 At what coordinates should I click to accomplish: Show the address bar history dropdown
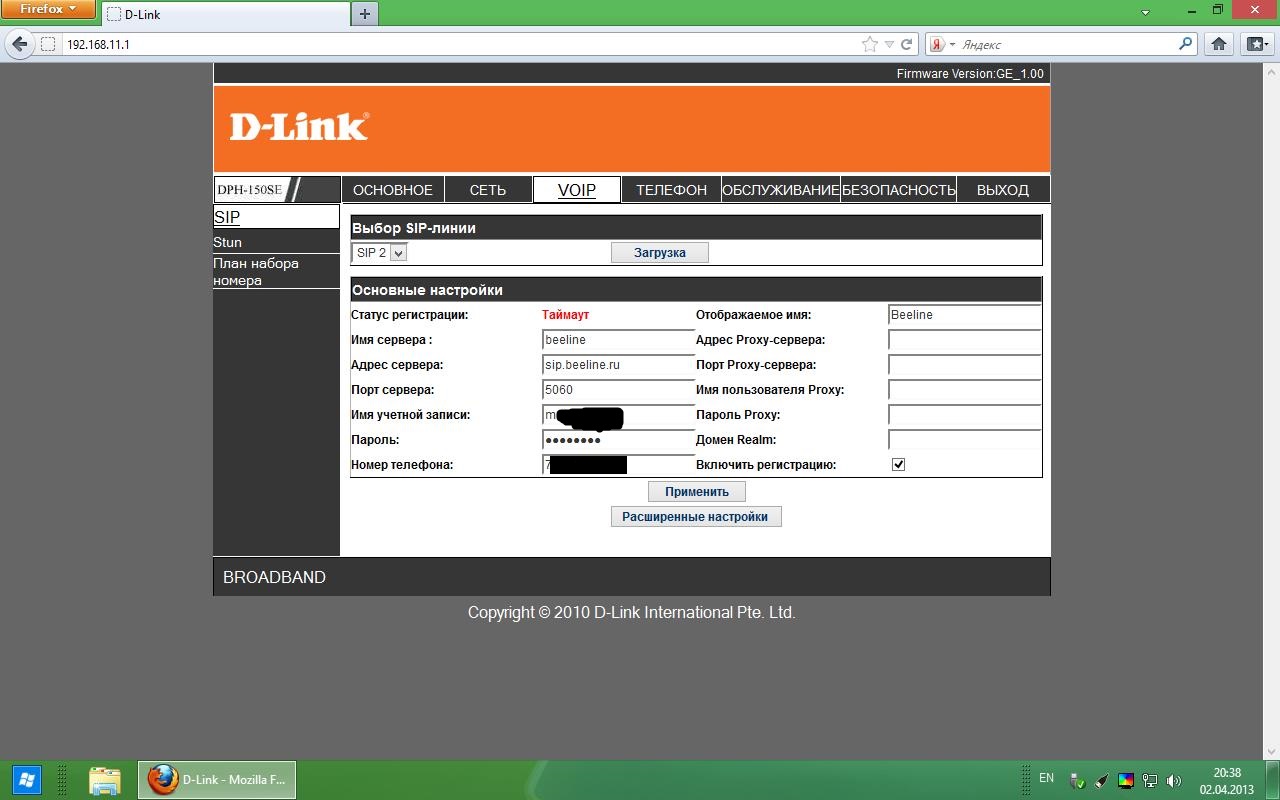pos(889,45)
